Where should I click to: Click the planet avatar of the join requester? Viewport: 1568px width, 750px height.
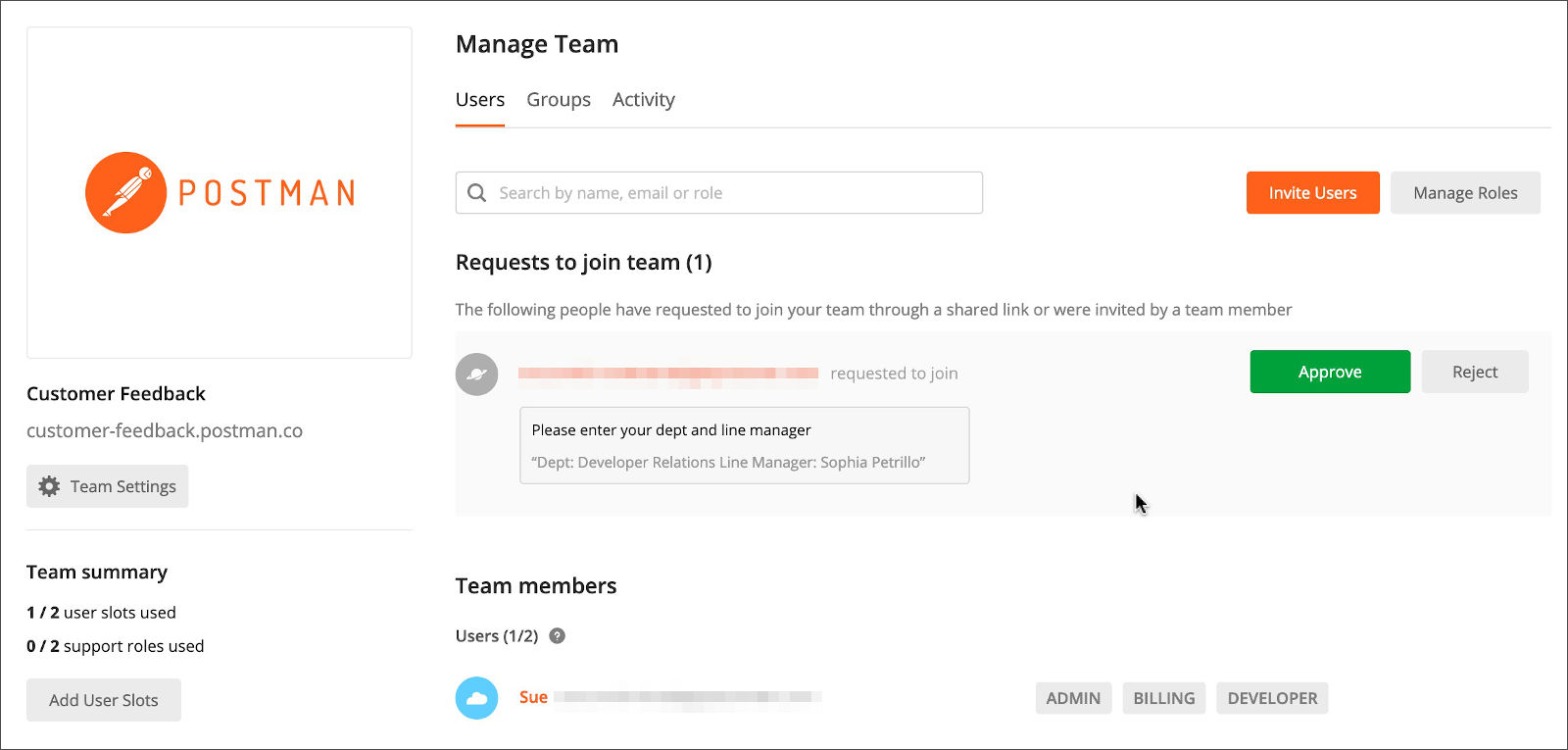[x=477, y=374]
